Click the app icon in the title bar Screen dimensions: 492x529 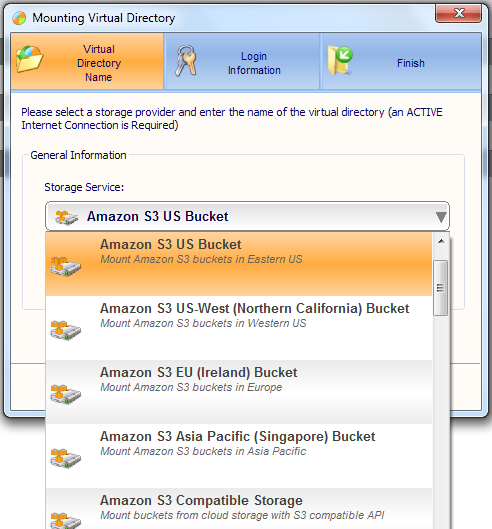(x=19, y=18)
